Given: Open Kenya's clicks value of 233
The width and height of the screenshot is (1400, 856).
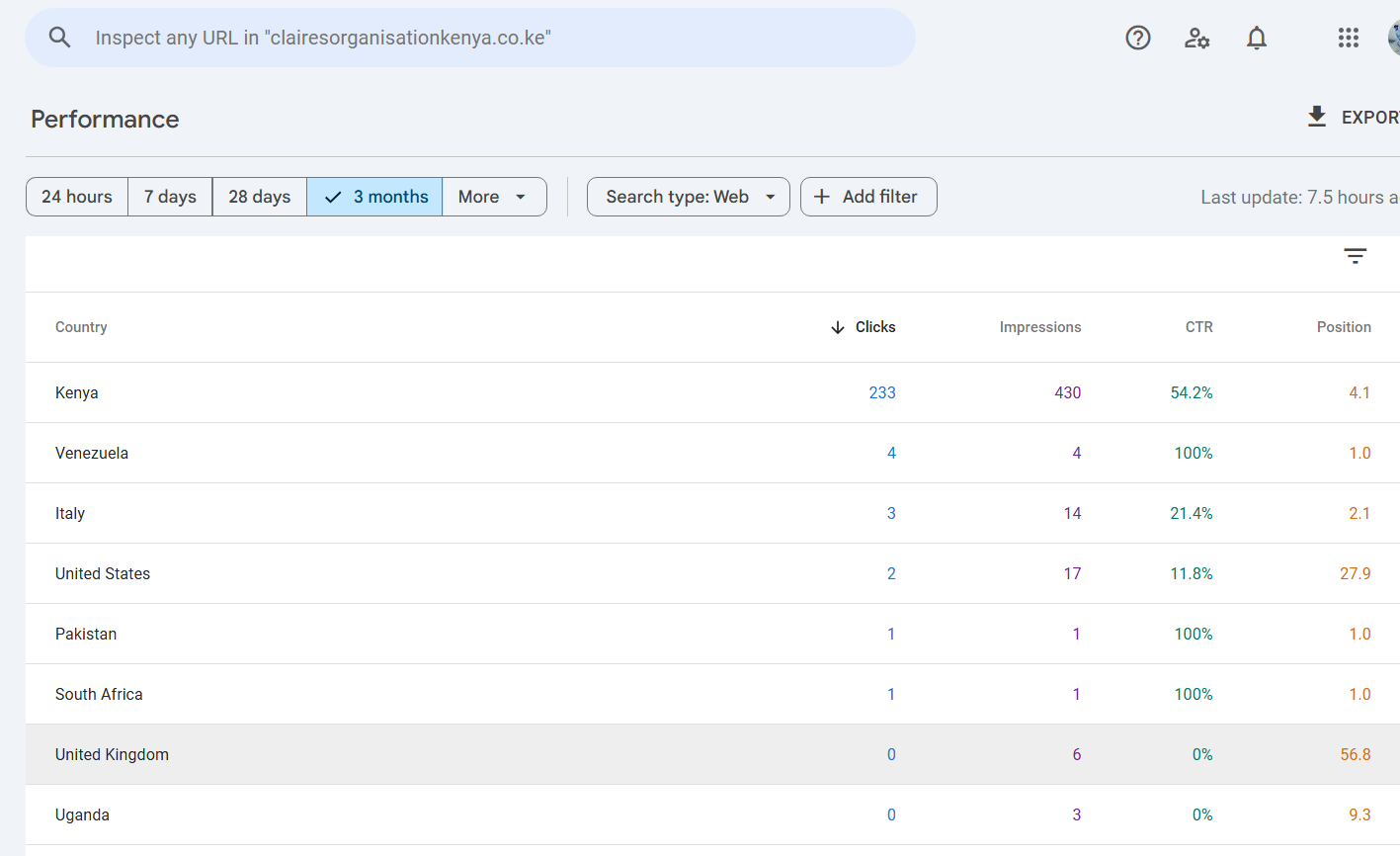Looking at the screenshot, I should tap(882, 392).
